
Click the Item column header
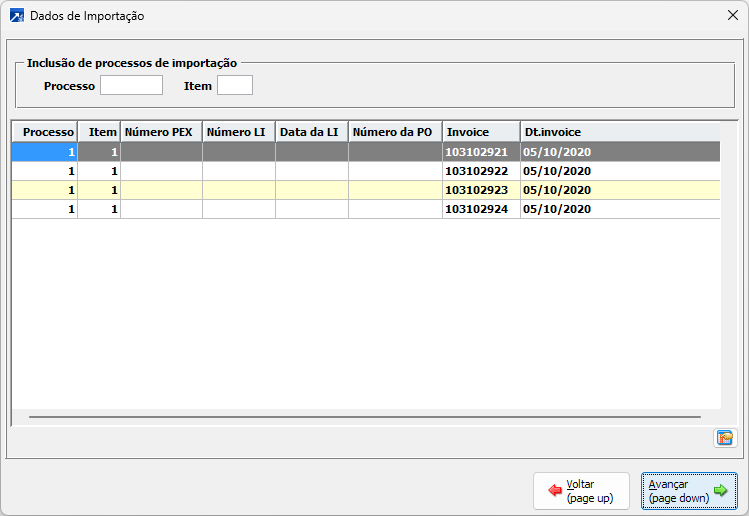pyautogui.click(x=99, y=132)
